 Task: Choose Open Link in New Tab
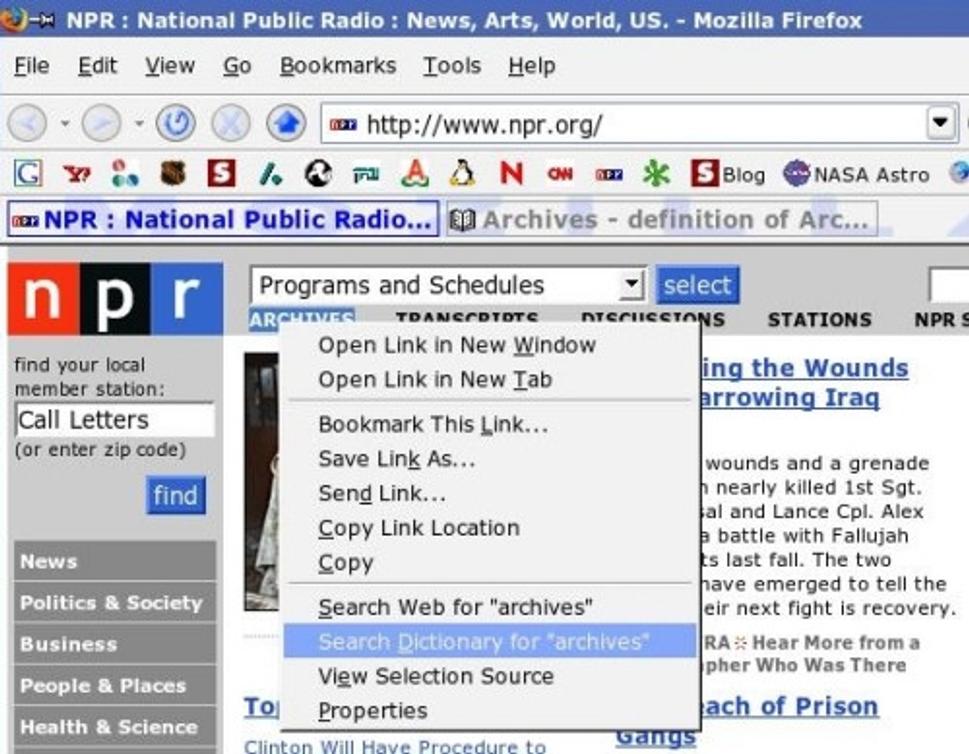[491, 379]
